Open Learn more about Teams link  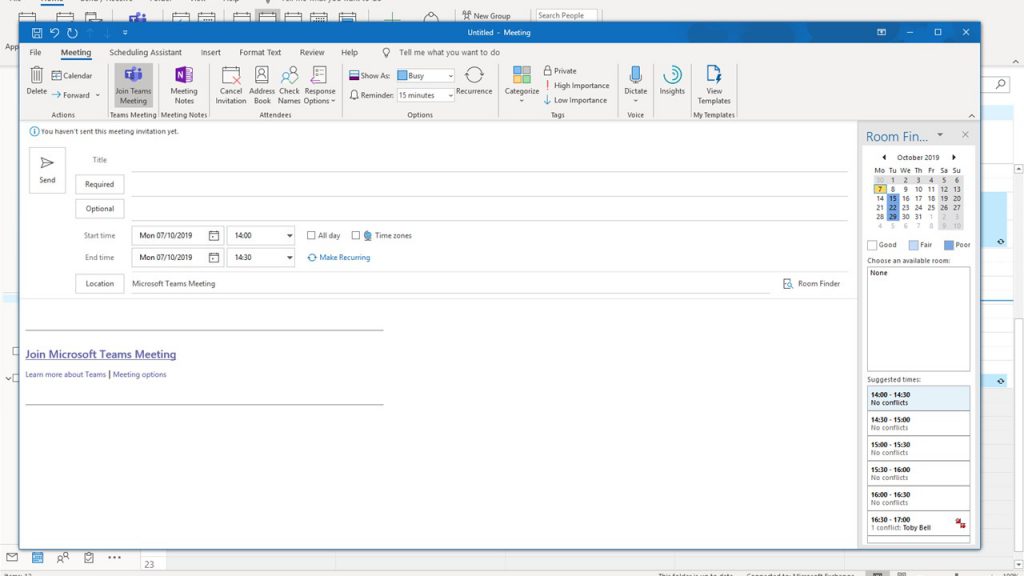pos(65,375)
